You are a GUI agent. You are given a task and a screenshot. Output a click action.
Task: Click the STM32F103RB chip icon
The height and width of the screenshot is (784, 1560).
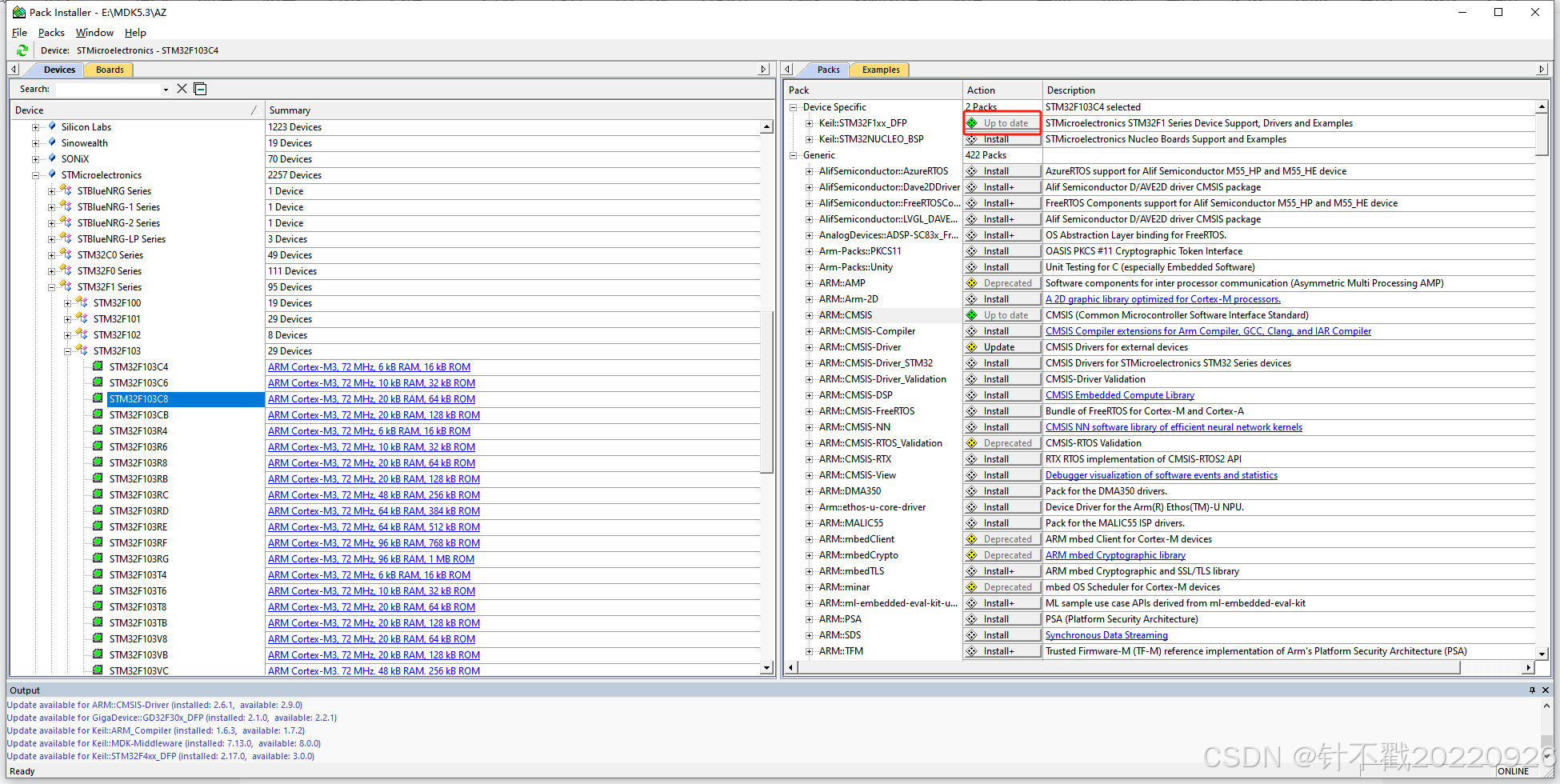(98, 478)
